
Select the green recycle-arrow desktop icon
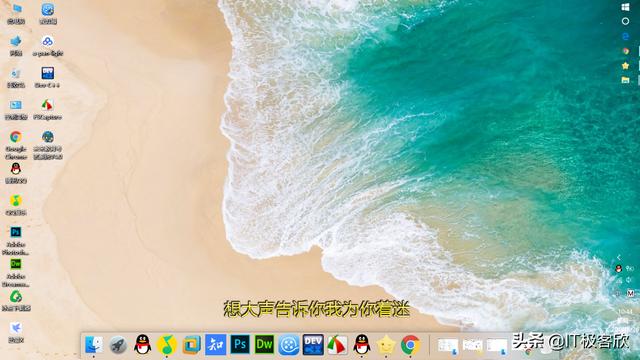point(16,300)
